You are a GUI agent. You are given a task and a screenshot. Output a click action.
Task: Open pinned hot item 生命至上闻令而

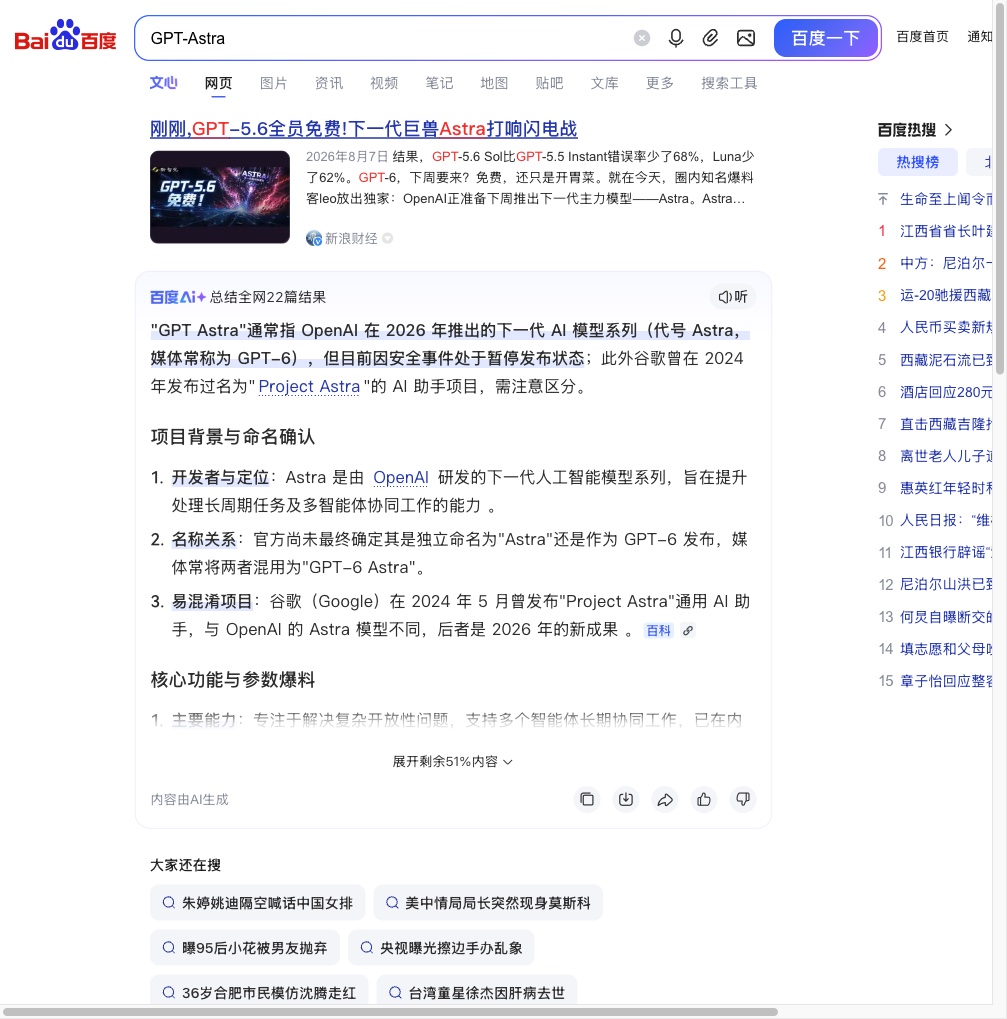[945, 199]
